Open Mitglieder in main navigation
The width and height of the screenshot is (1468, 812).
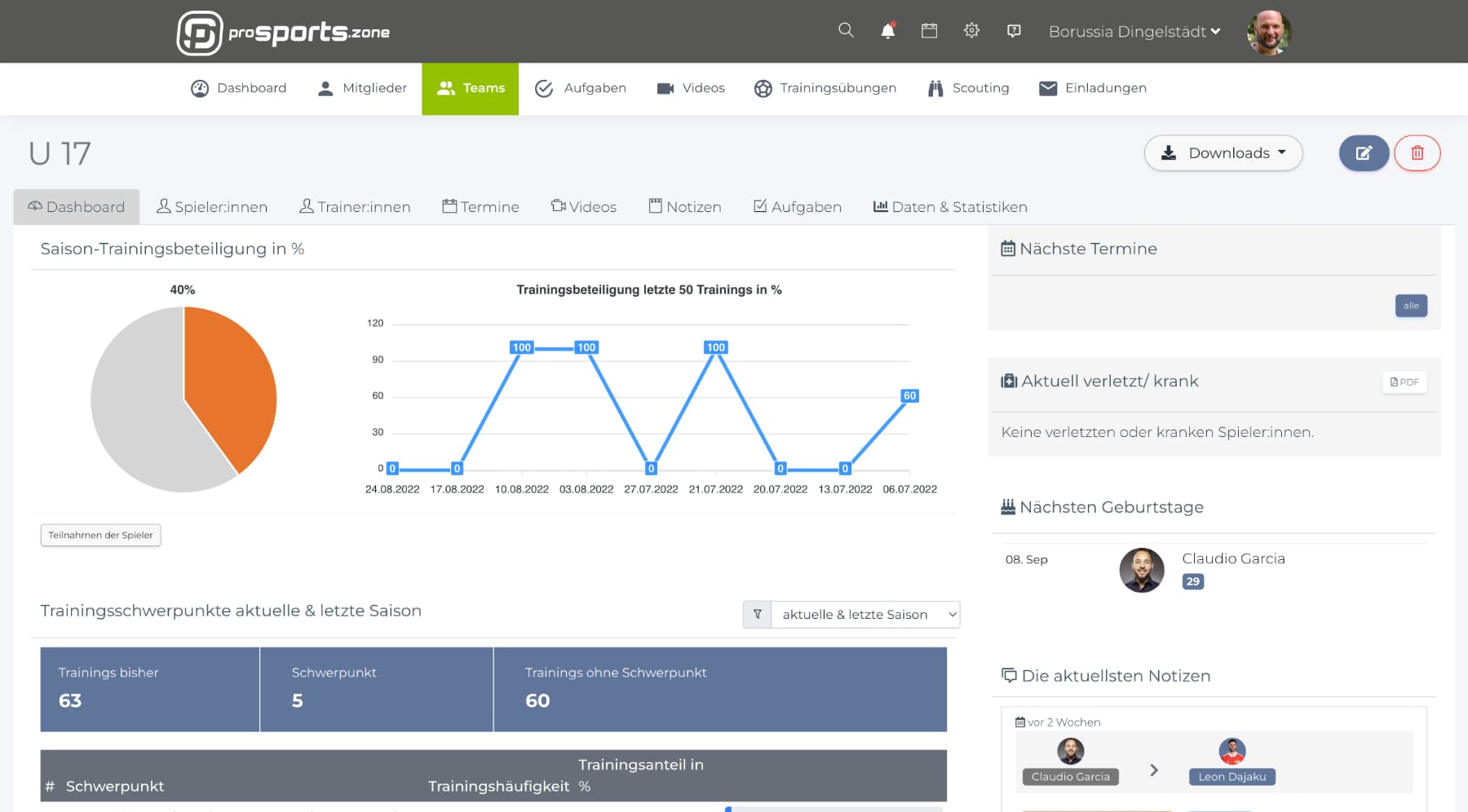[362, 88]
